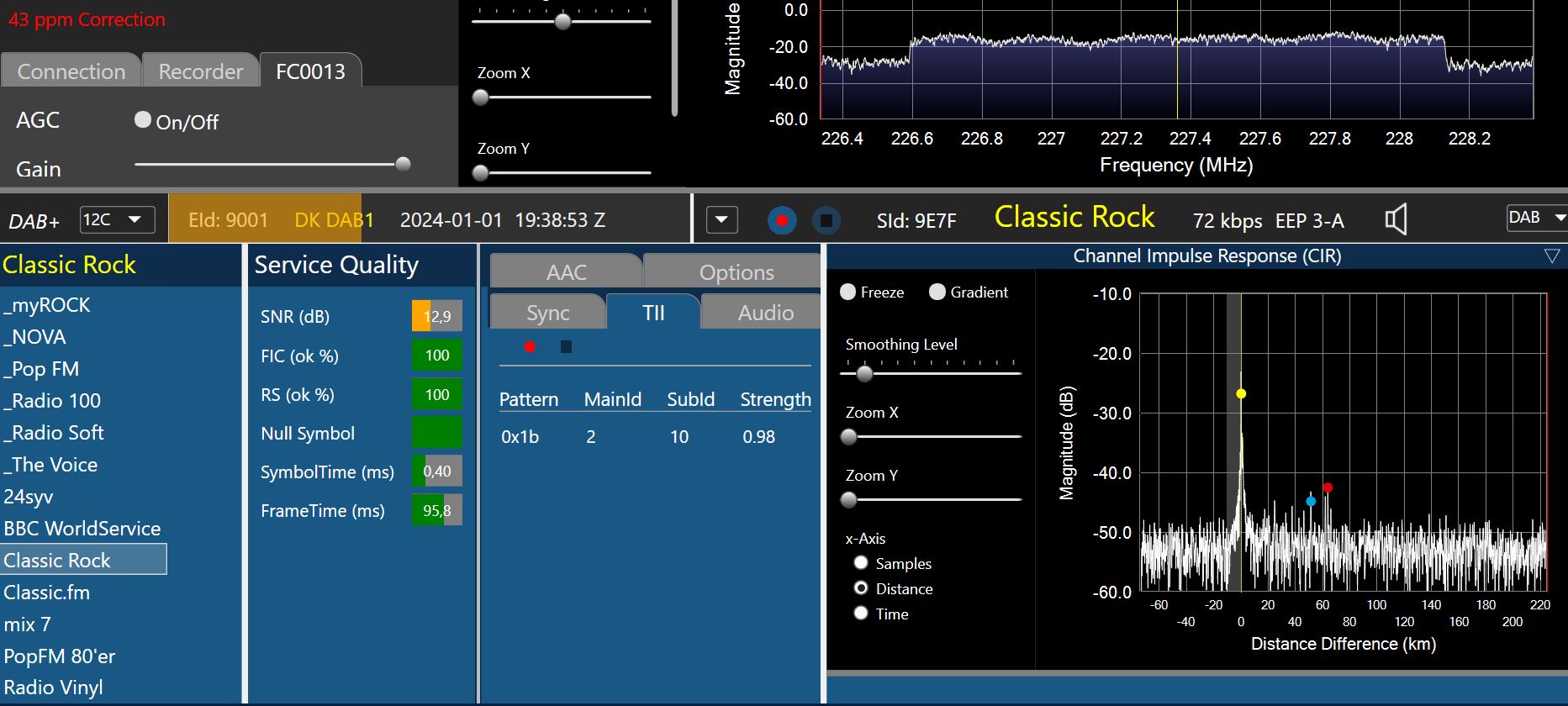Mute audio with the speaker icon
The image size is (1568, 706).
coord(1396,220)
